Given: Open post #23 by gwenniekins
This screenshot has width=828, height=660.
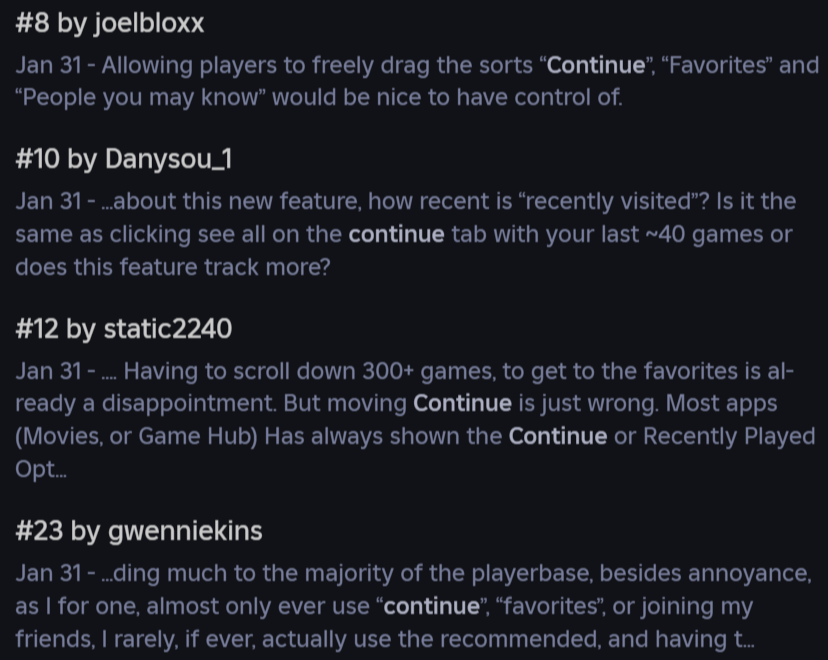Looking at the screenshot, I should [139, 531].
